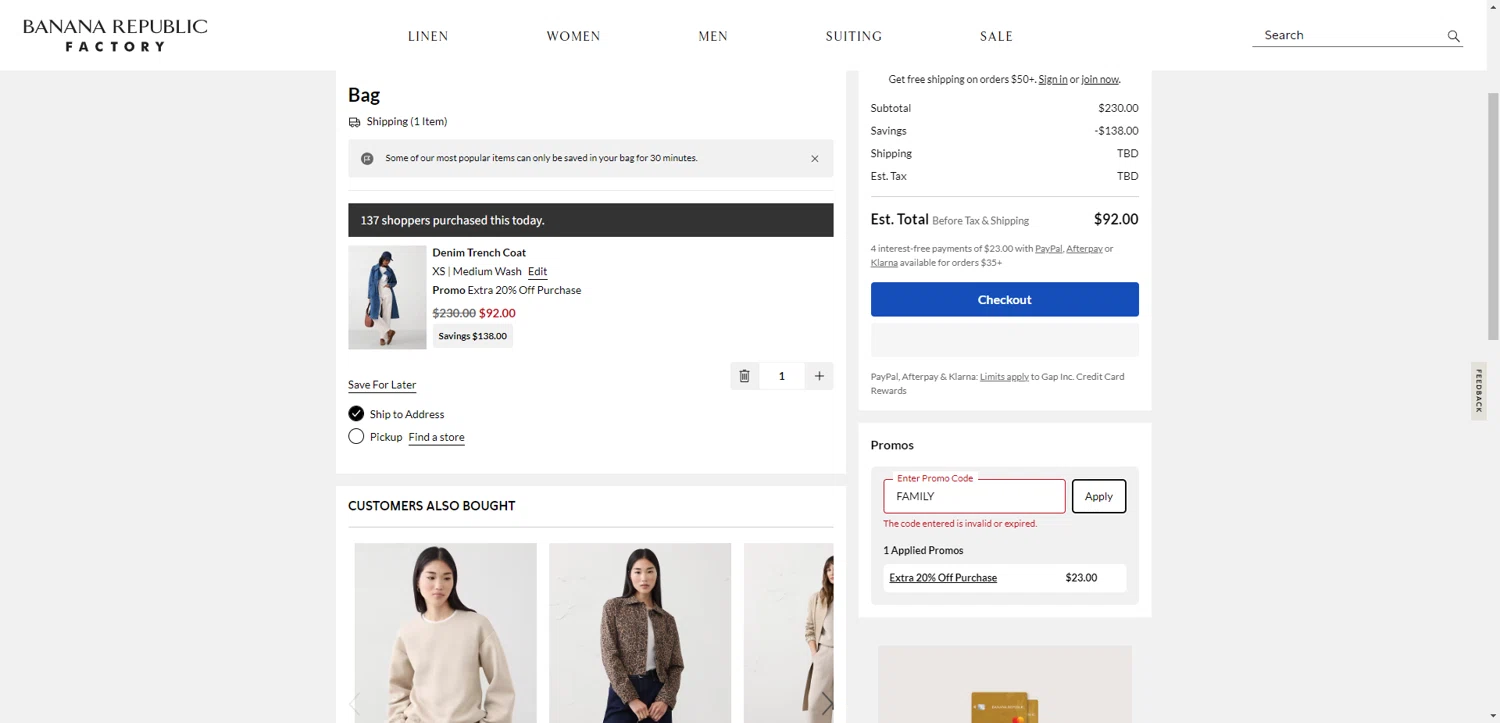This screenshot has height=723, width=1500.
Task: Open the Feedback side tab
Action: (1479, 391)
